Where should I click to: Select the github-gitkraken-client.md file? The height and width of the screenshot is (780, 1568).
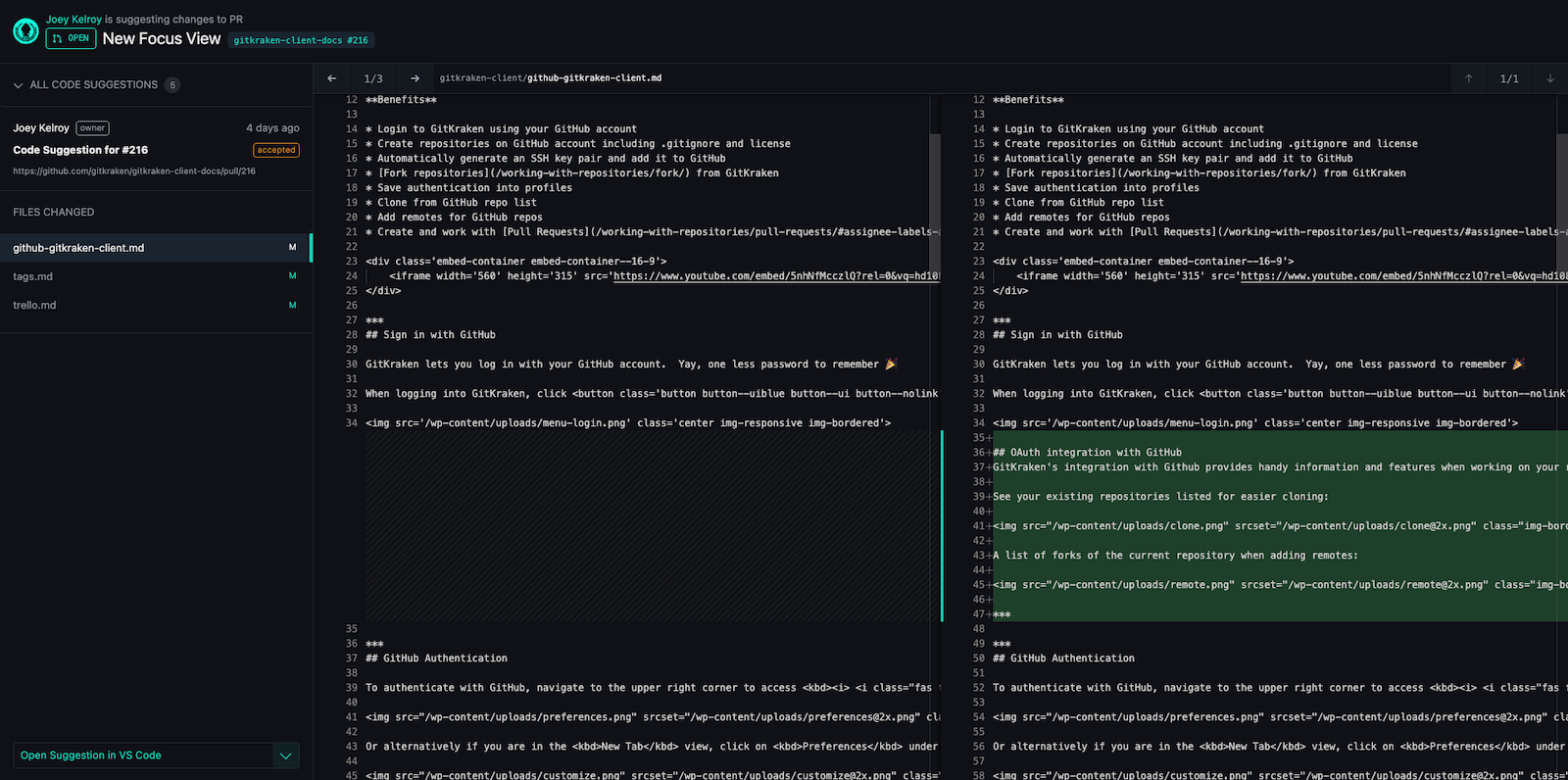click(x=156, y=248)
